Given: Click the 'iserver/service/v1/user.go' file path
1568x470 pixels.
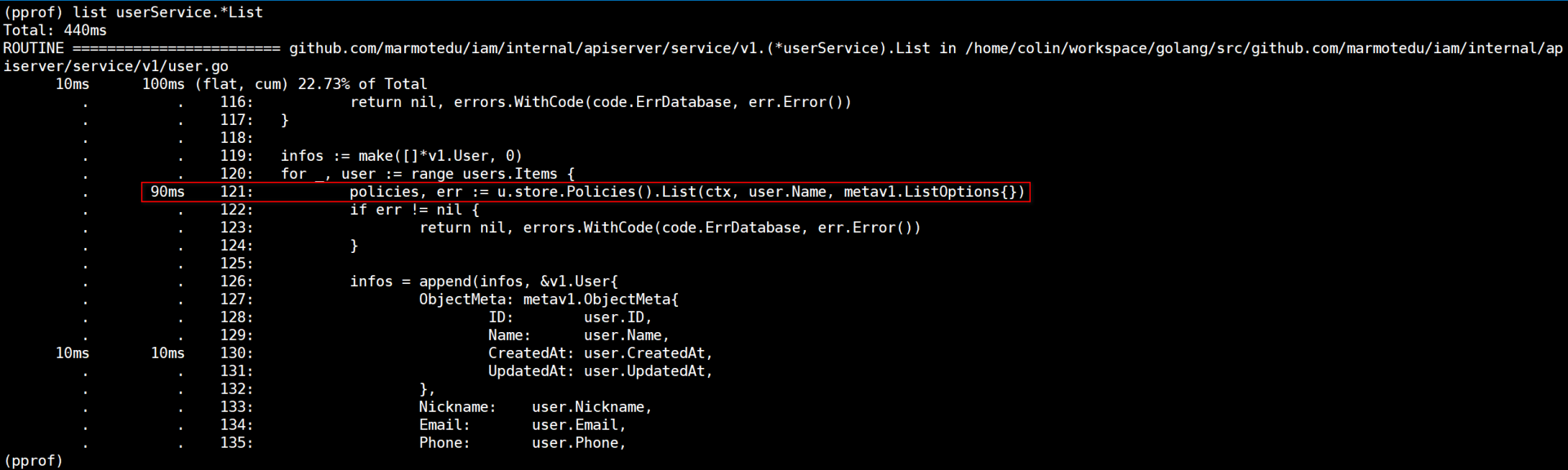Looking at the screenshot, I should (116, 66).
